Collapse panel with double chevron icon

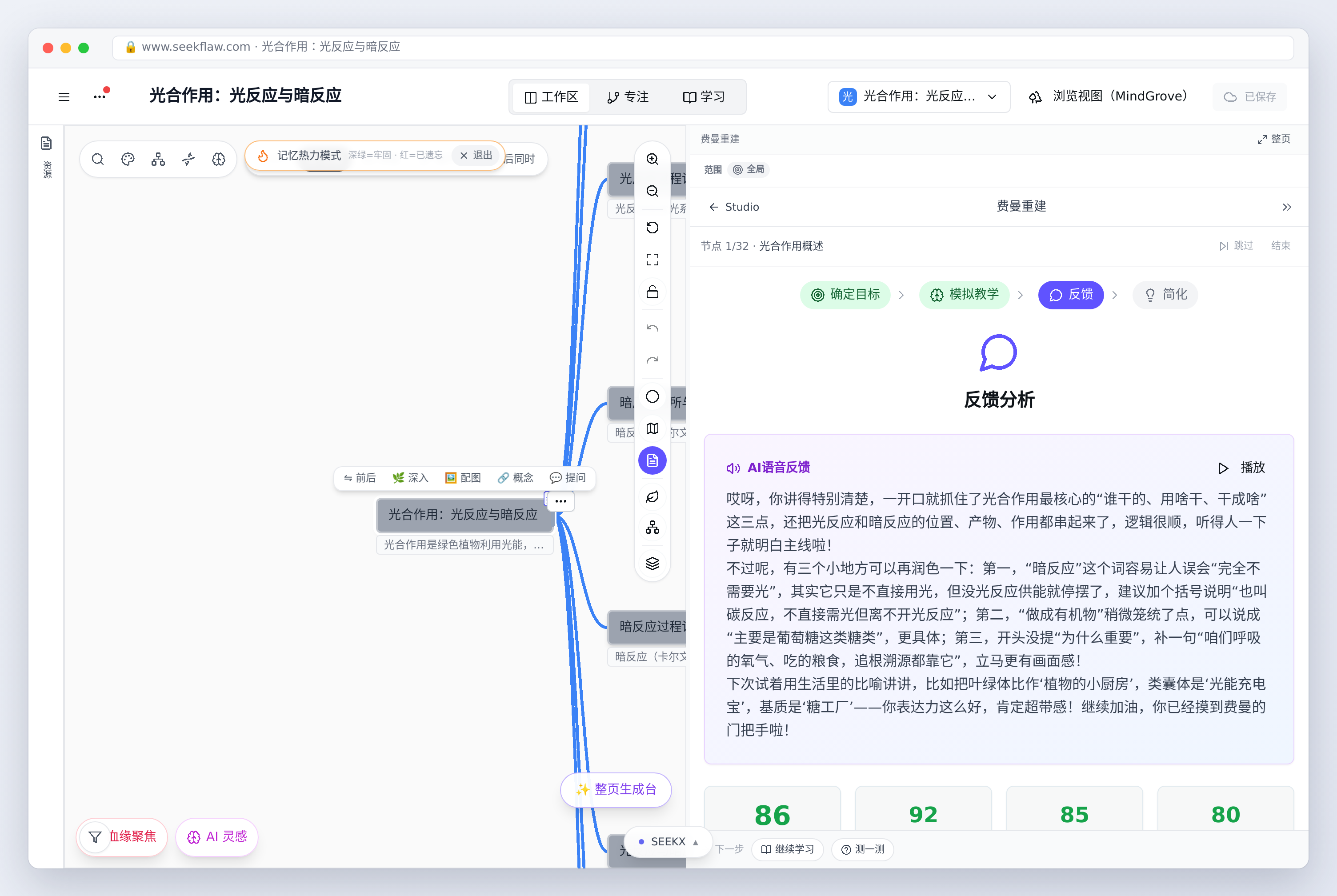1287,207
